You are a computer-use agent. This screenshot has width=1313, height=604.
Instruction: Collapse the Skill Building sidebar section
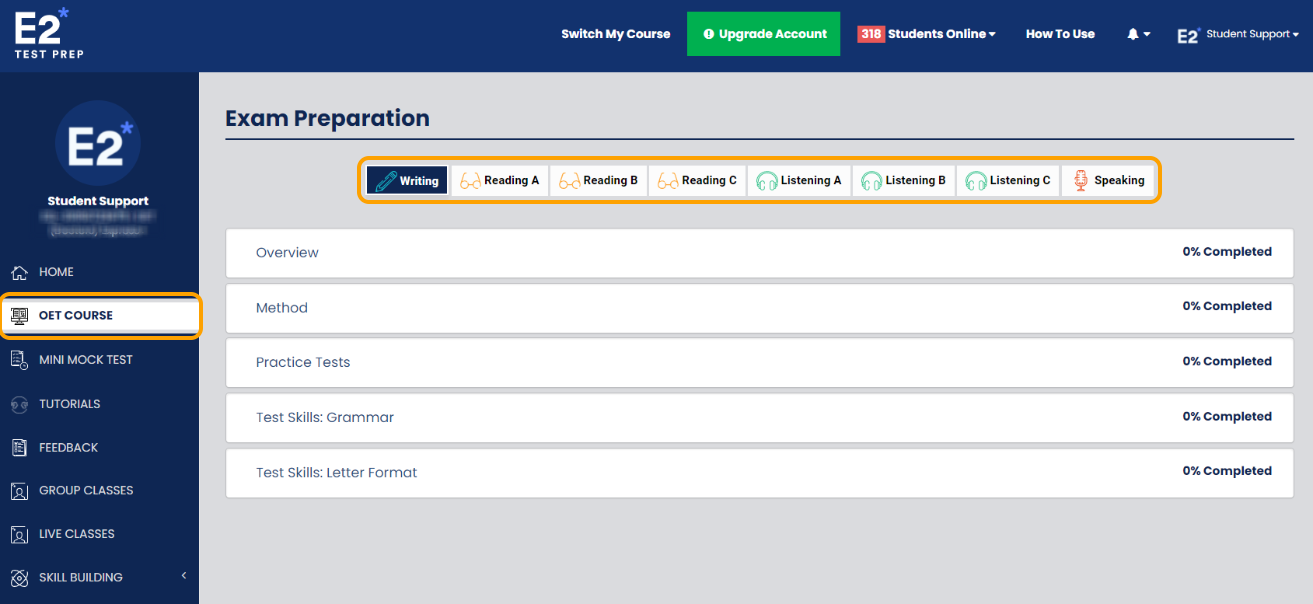tap(183, 577)
